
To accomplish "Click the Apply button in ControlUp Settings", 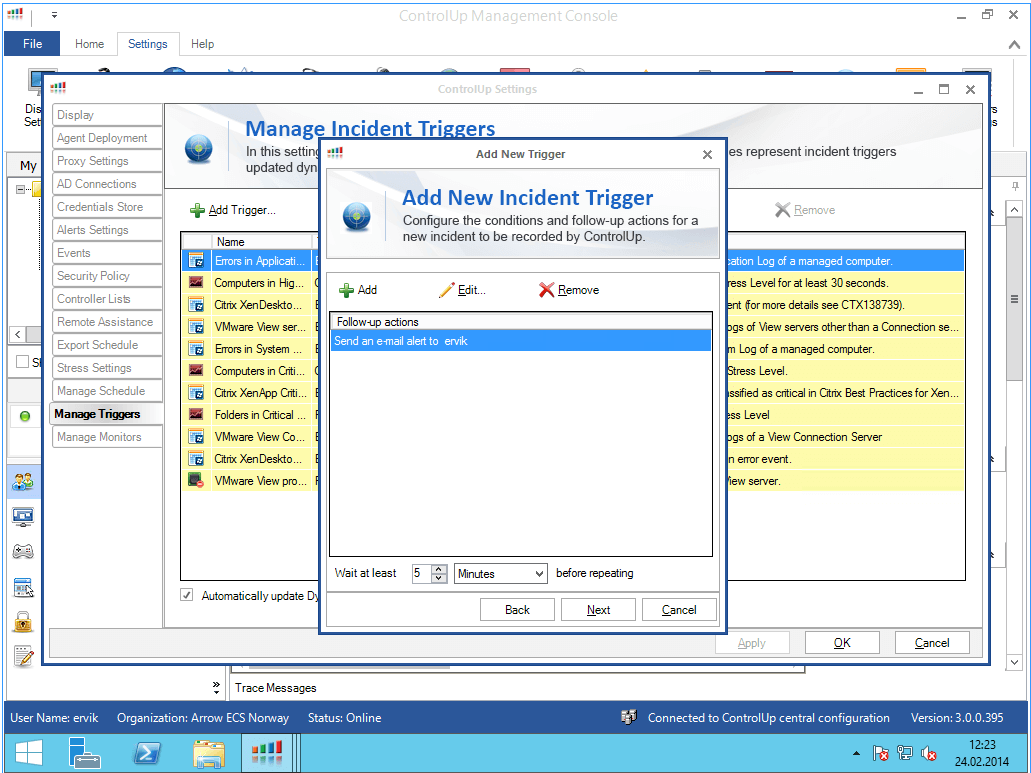I will [x=752, y=643].
